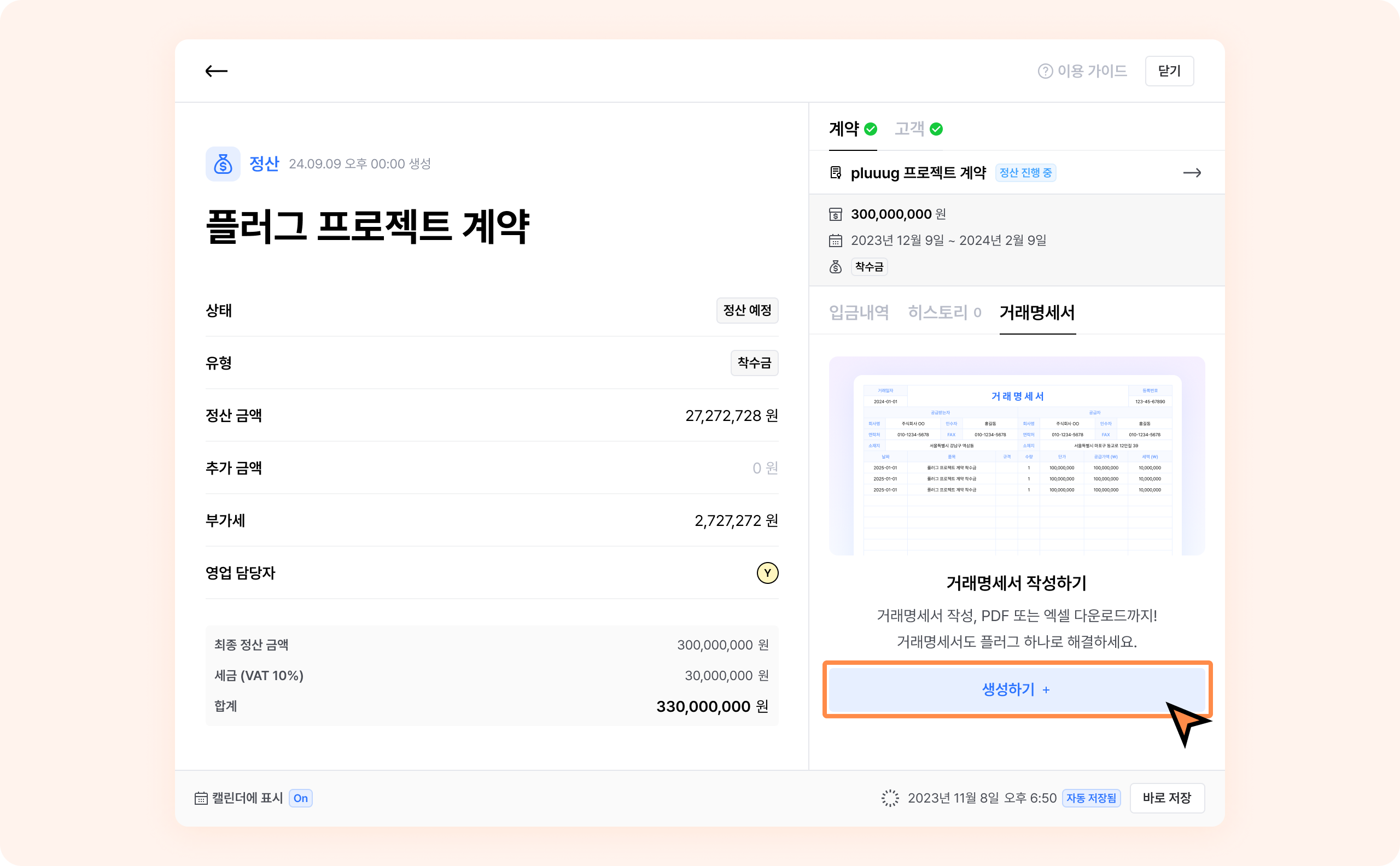Click the 추가 금액 amount field
Viewport: 1400px width, 866px height.
pyautogui.click(x=764, y=469)
